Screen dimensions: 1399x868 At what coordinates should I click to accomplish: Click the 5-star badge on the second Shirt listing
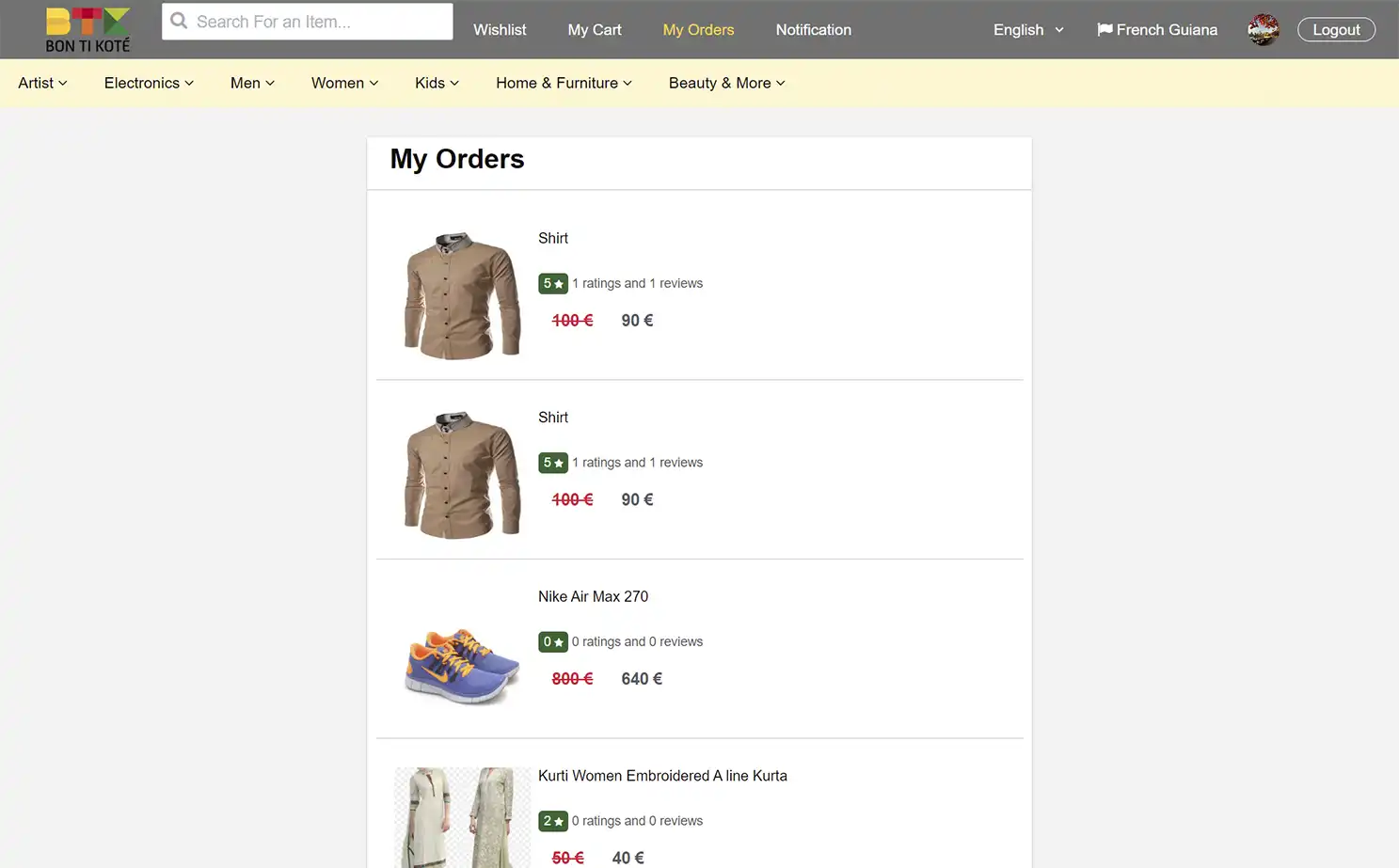point(553,462)
